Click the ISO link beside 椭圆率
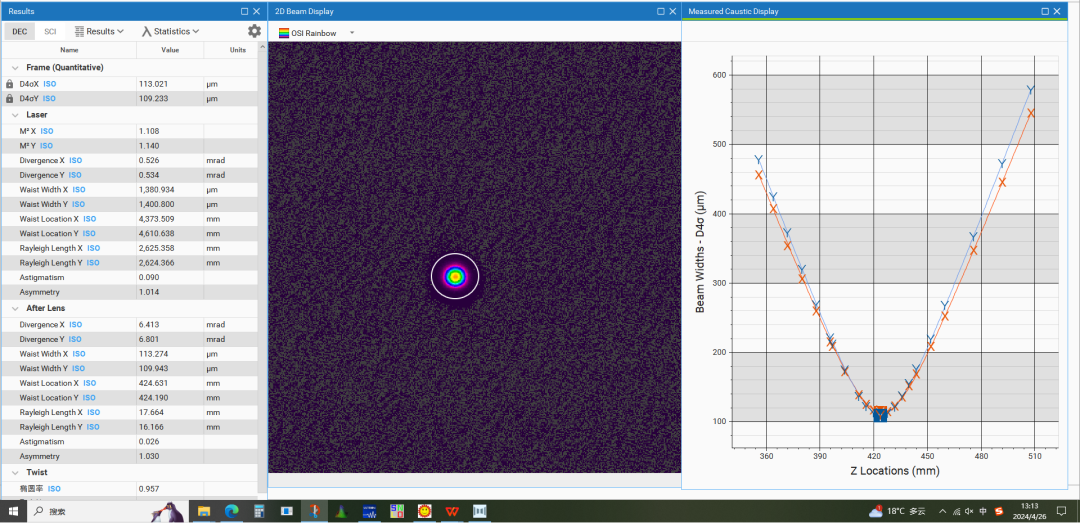1080x523 pixels. coord(54,489)
